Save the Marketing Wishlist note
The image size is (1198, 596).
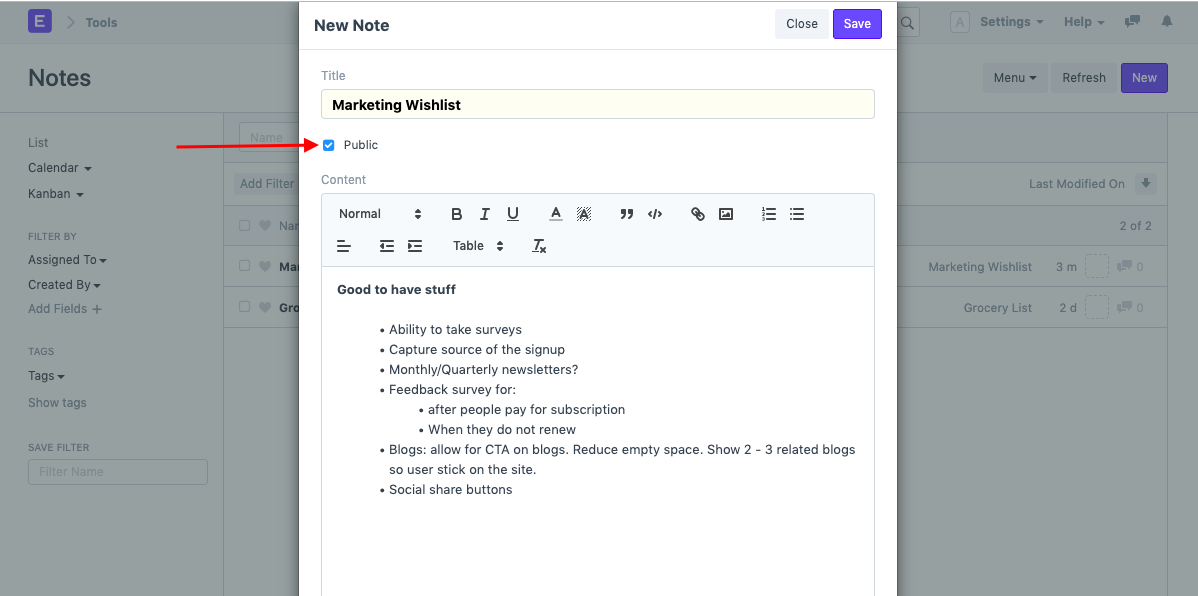point(857,23)
